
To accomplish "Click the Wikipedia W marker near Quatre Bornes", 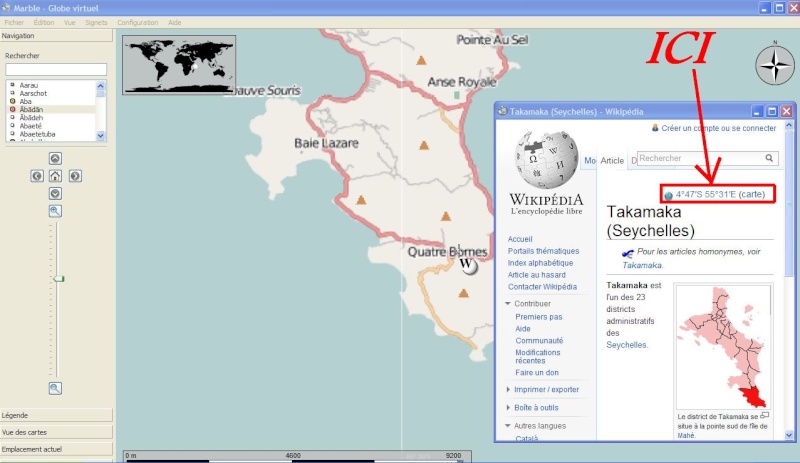I will click(467, 265).
